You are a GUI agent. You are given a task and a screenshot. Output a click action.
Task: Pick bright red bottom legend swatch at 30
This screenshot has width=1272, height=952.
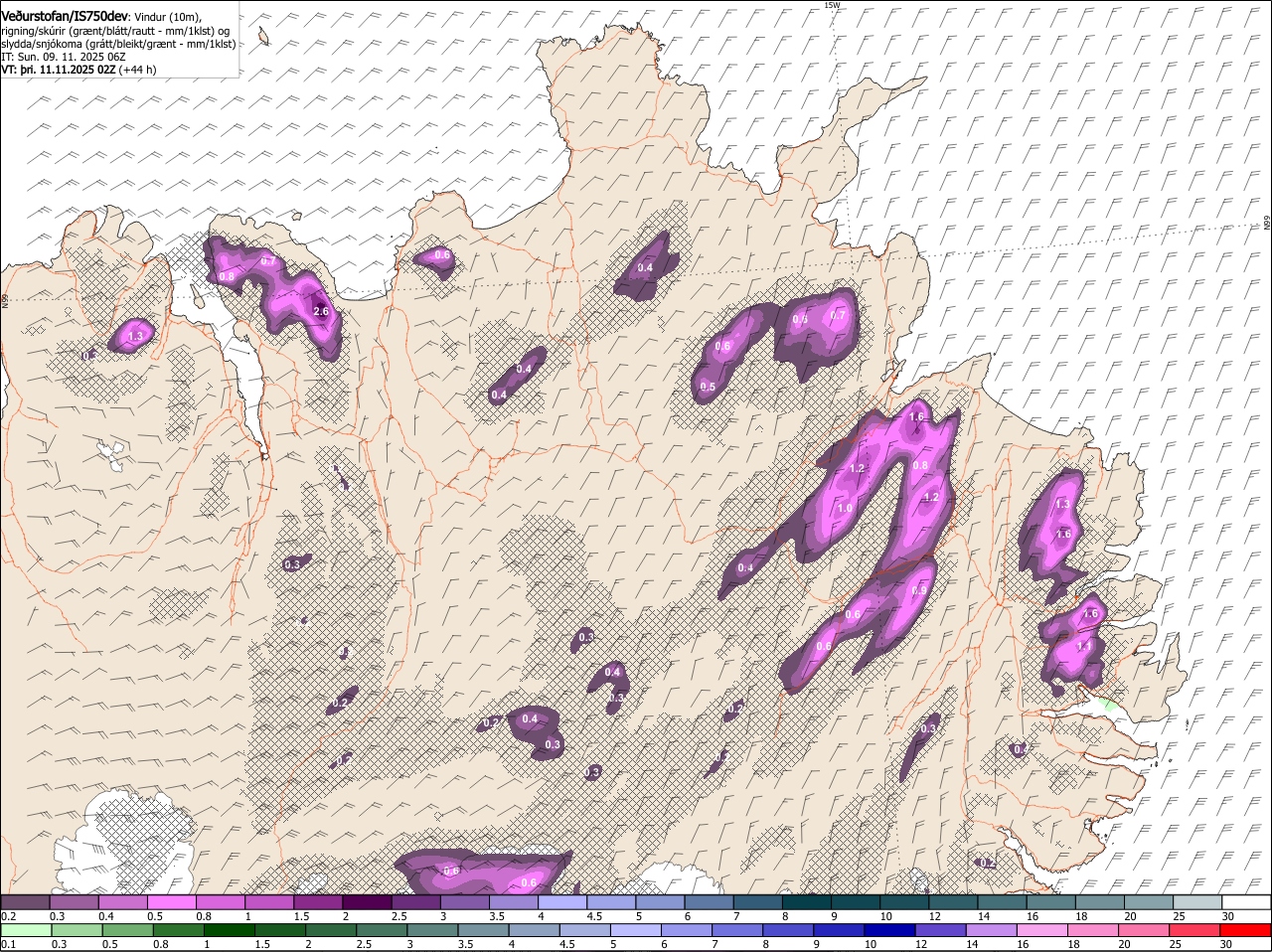coord(1245,930)
